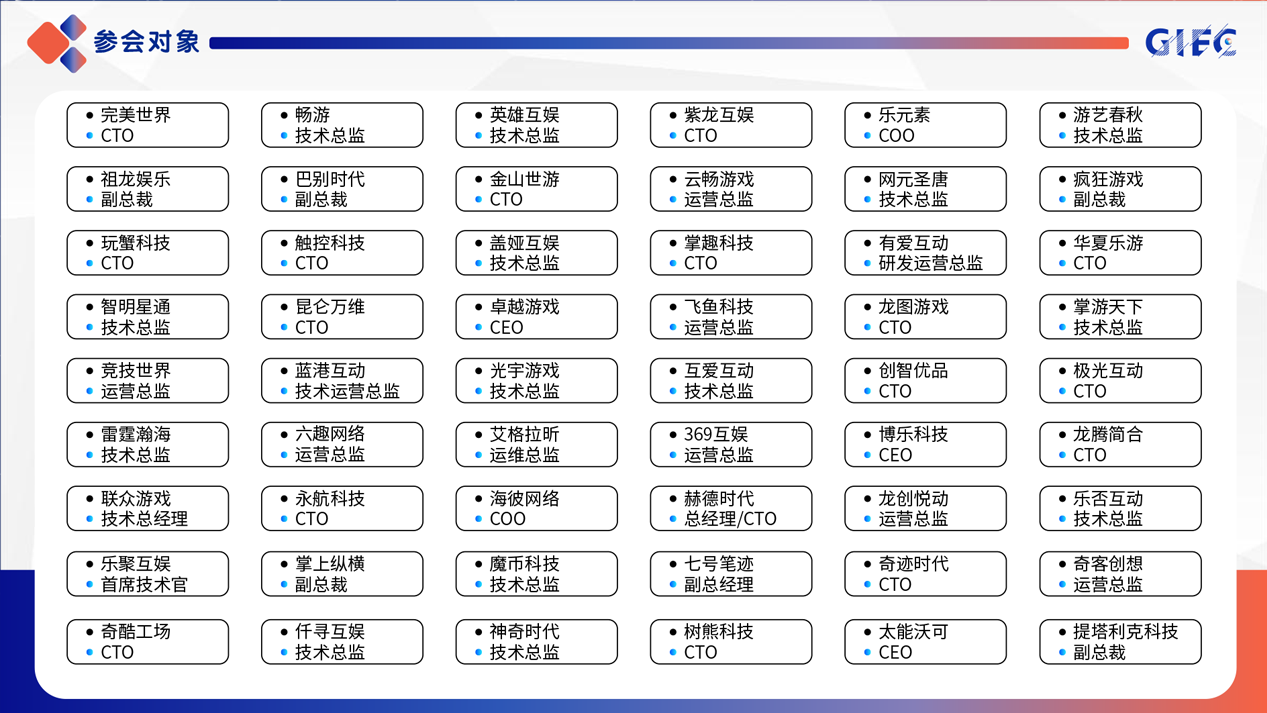Image resolution: width=1267 pixels, height=713 pixels.
Task: Select the 仟寻互娱 company name
Action: tap(330, 632)
